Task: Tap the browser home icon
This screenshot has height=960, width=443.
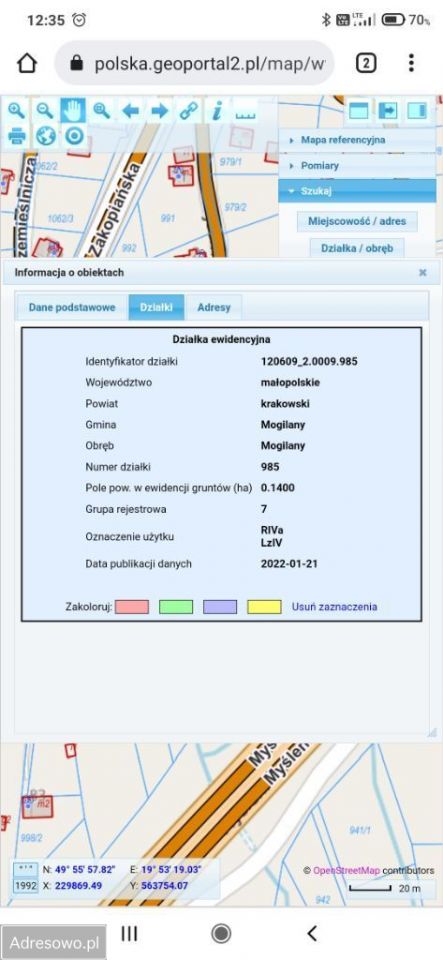Action: (27, 63)
